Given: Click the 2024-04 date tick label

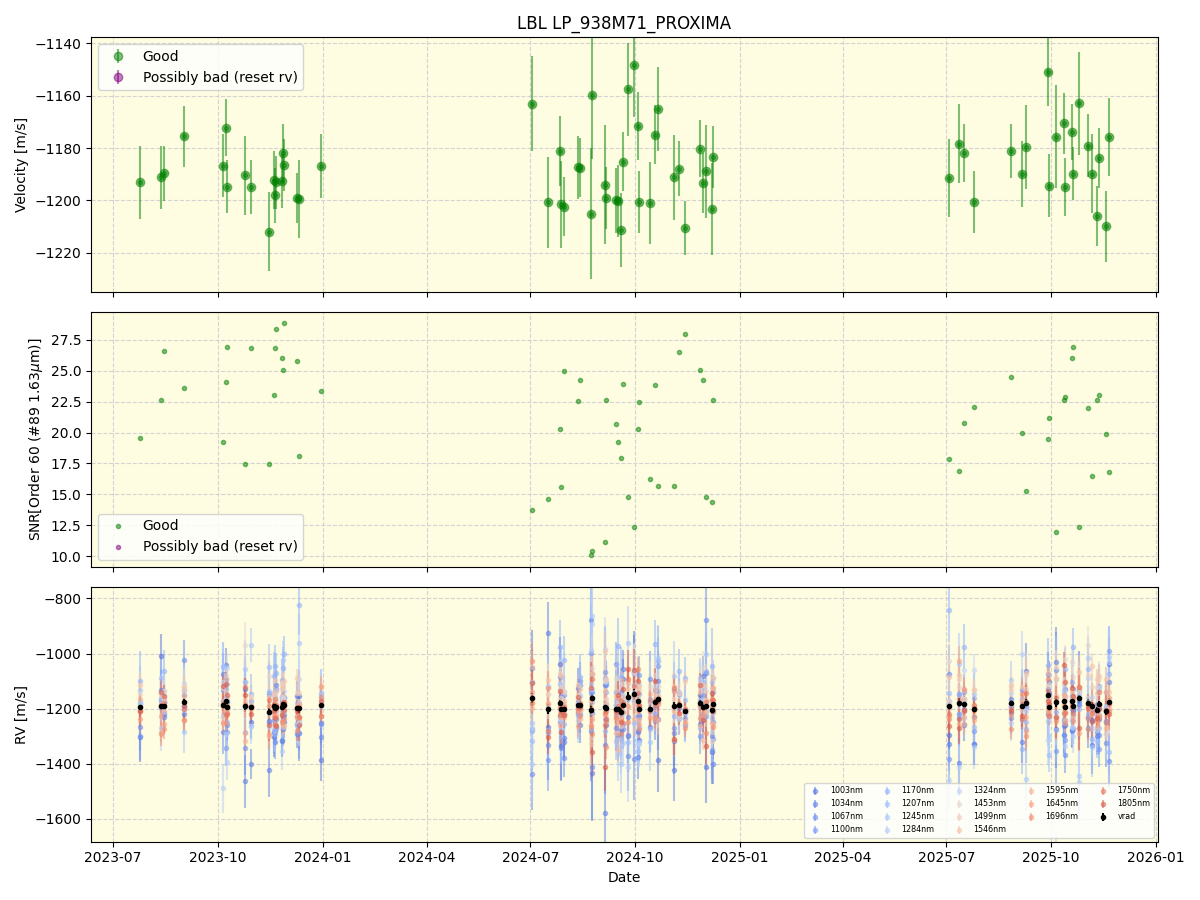Looking at the screenshot, I should pyautogui.click(x=427, y=857).
